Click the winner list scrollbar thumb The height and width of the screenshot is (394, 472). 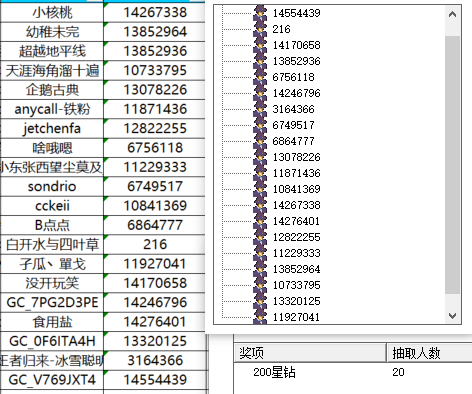452,165
